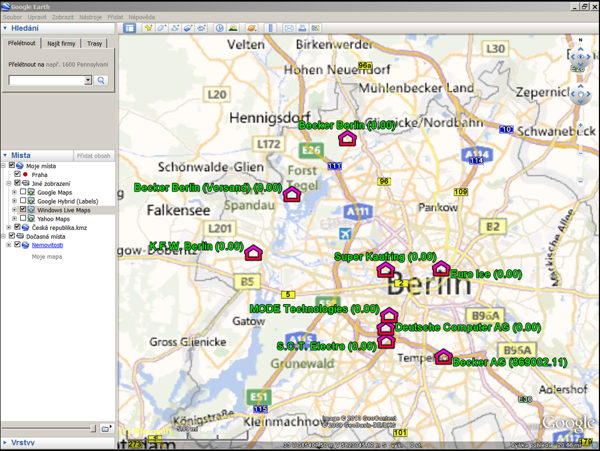
Task: Select the Record a Tour tool
Action: pyautogui.click(x=201, y=28)
